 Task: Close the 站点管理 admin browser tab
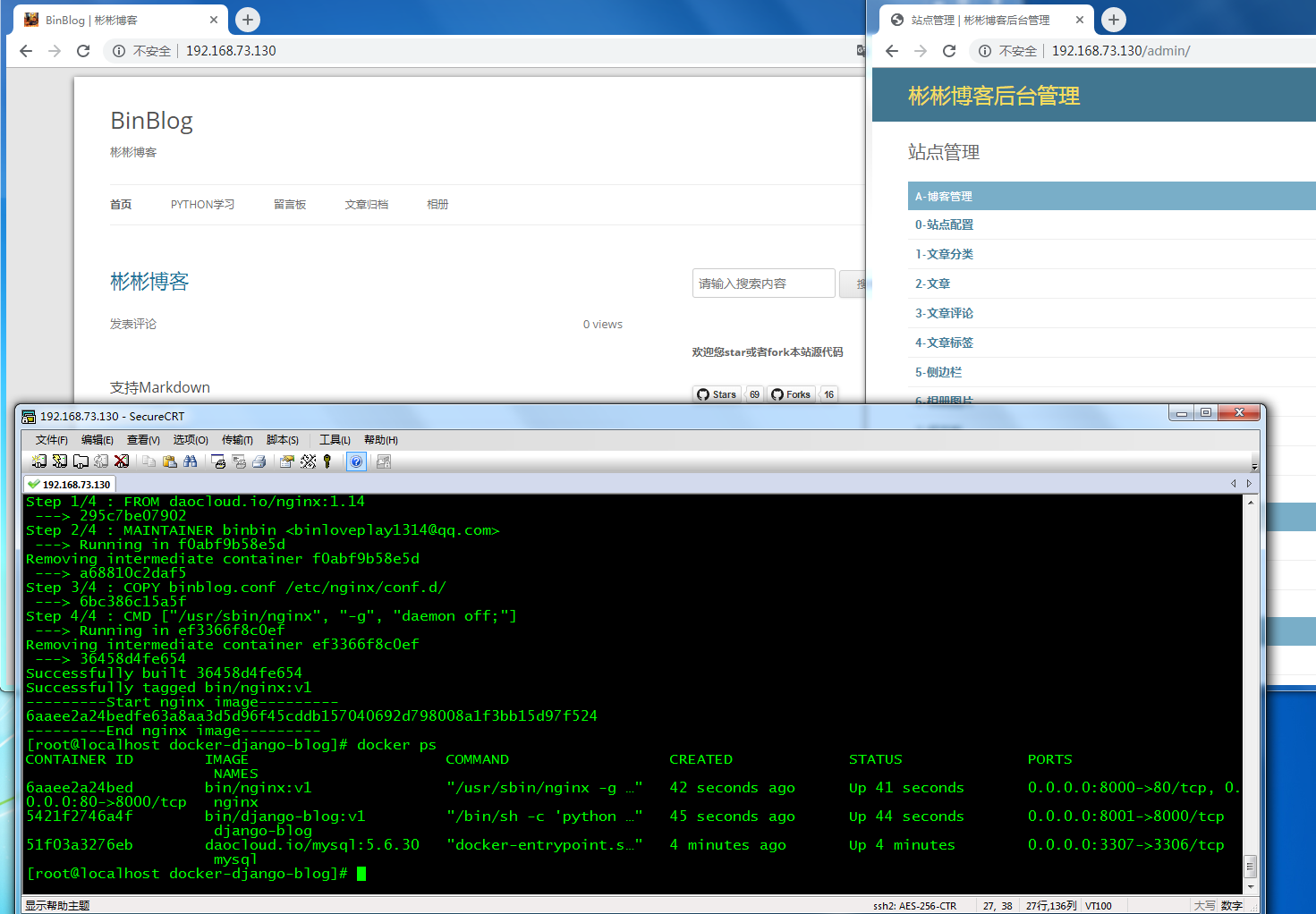pyautogui.click(x=1080, y=20)
